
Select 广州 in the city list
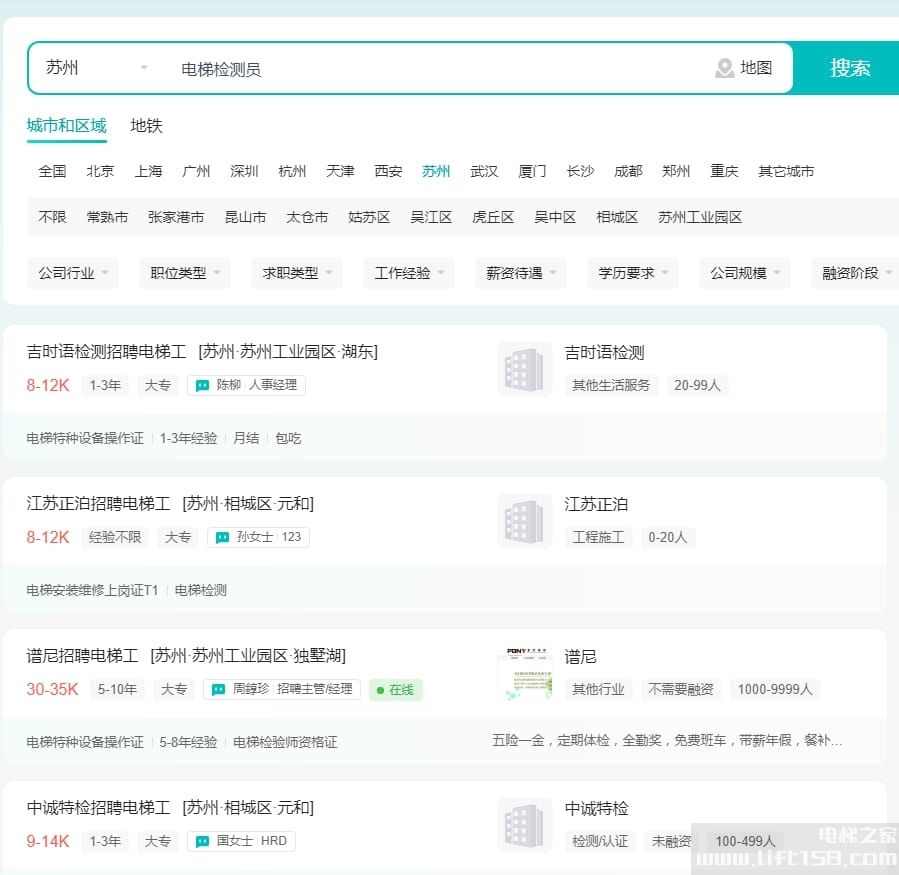[196, 171]
